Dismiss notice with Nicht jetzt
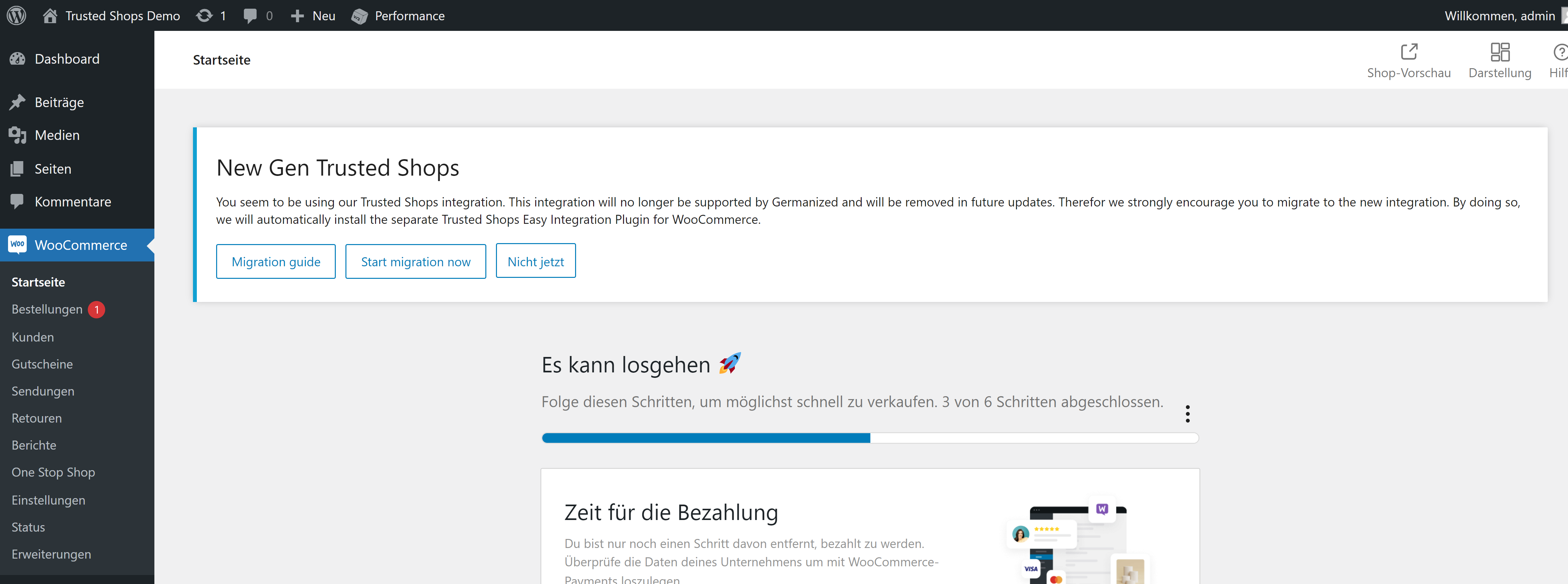 536,261
